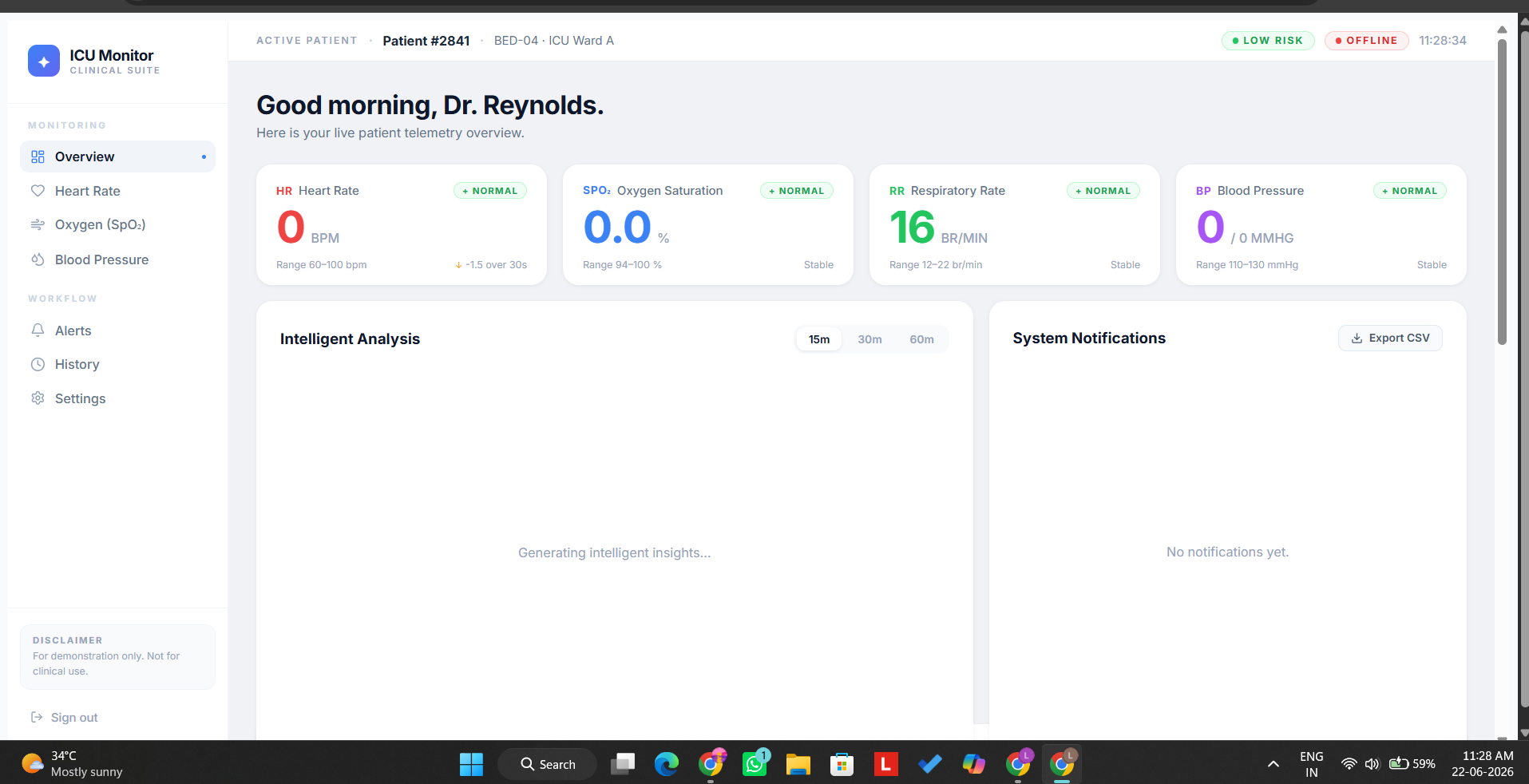The width and height of the screenshot is (1529, 784).
Task: Switch to the 60m time range
Action: (x=921, y=339)
